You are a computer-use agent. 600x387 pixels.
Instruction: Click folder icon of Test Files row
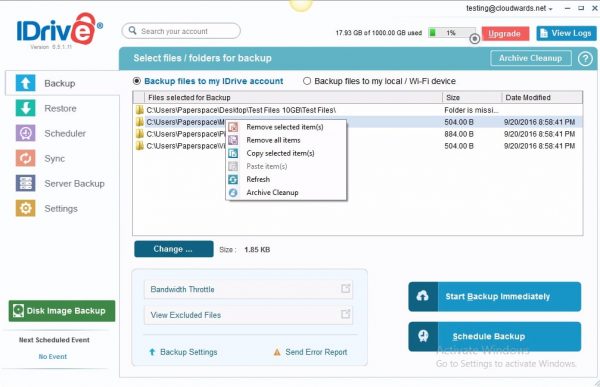pos(140,110)
